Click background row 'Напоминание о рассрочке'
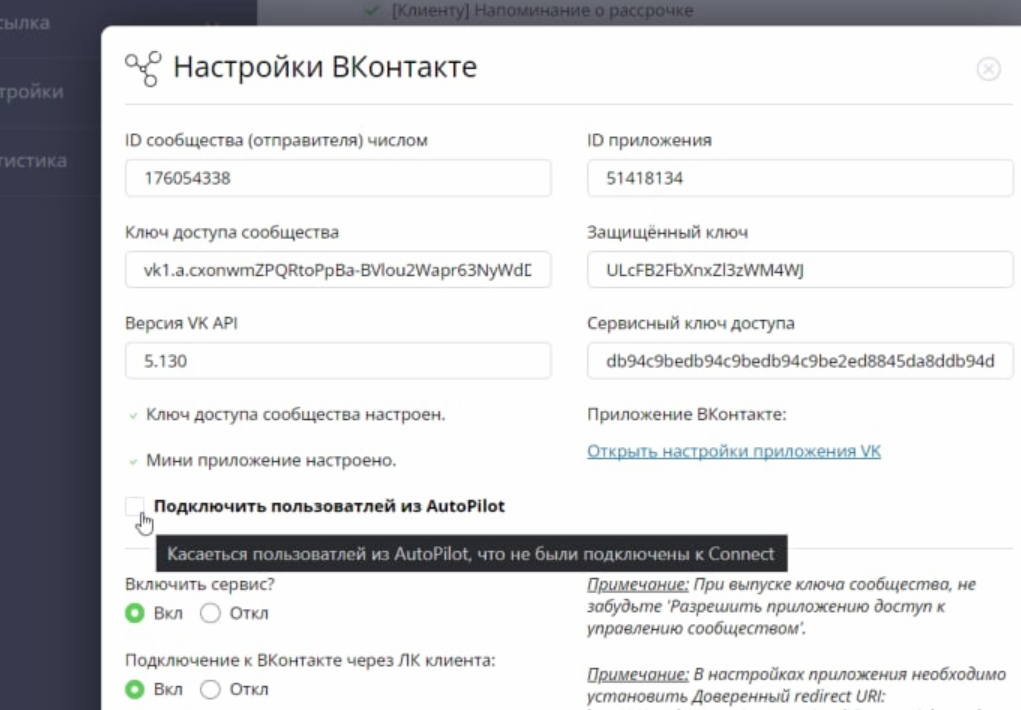The height and width of the screenshot is (710, 1021). coord(542,10)
